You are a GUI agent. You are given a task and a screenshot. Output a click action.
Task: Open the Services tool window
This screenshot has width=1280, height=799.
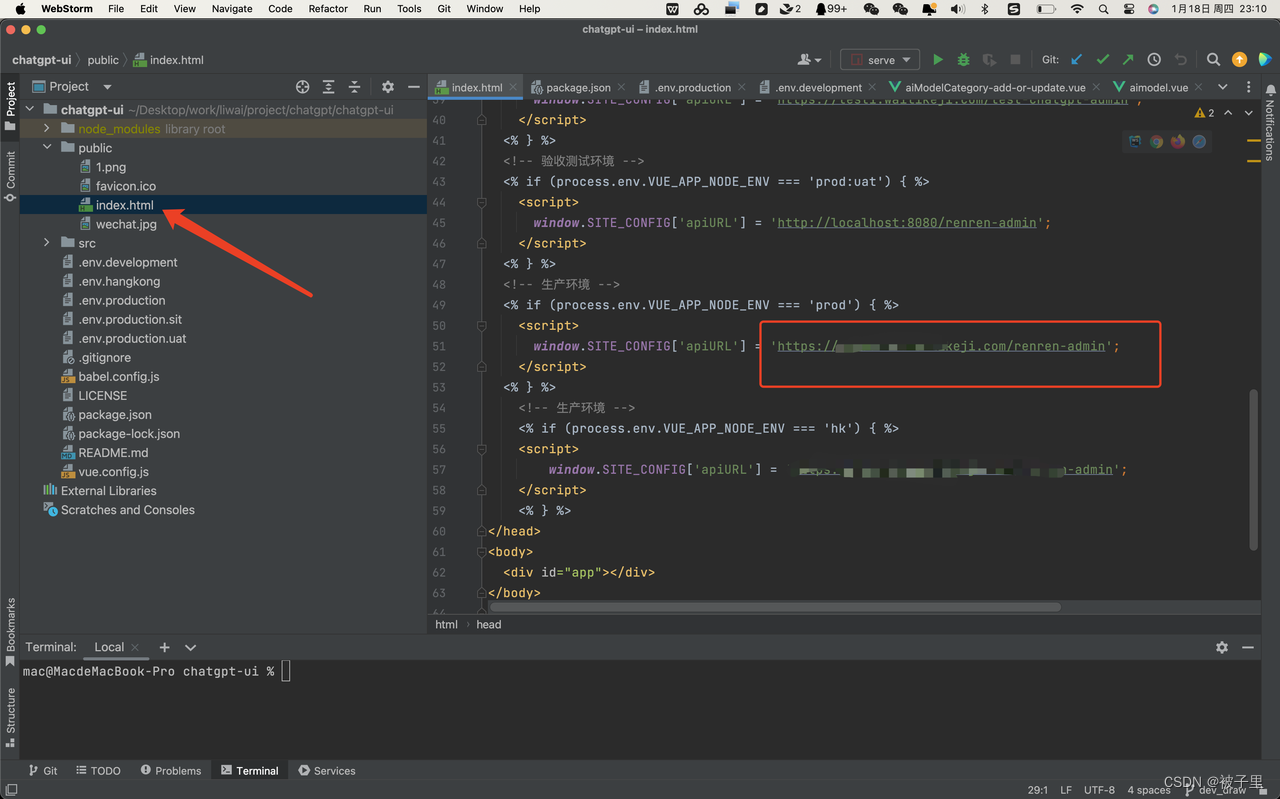coord(327,771)
